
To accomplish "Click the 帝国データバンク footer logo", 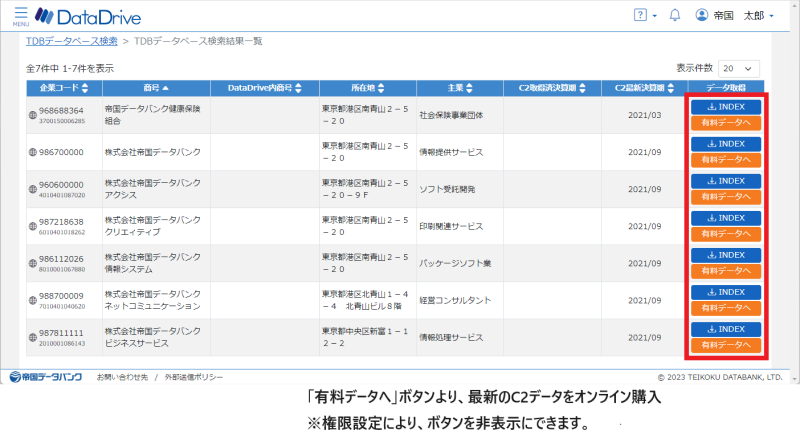I will coord(46,377).
